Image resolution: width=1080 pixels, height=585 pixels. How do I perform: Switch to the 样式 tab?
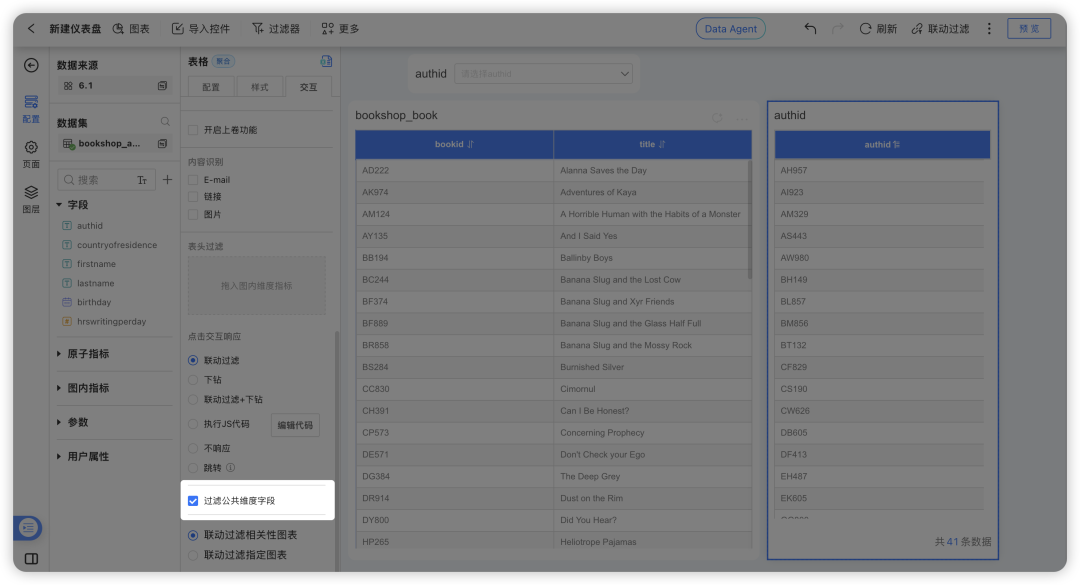(260, 87)
